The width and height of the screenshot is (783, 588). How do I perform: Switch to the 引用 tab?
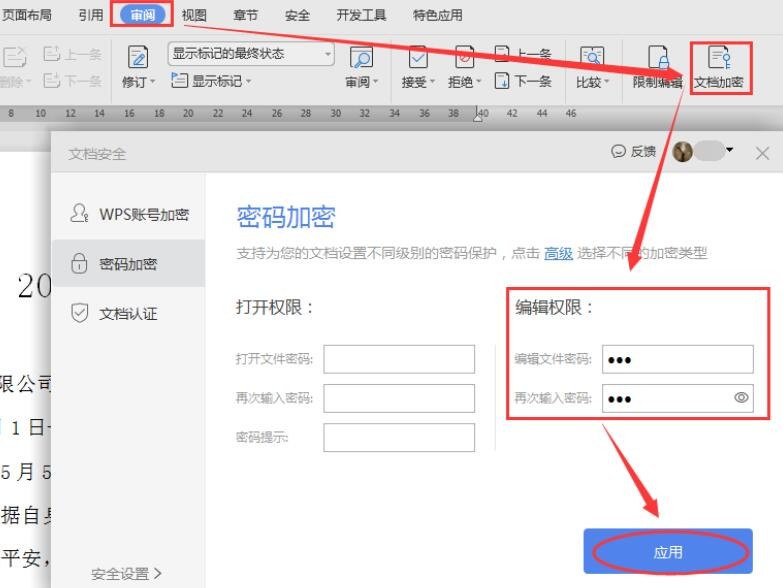[x=91, y=15]
